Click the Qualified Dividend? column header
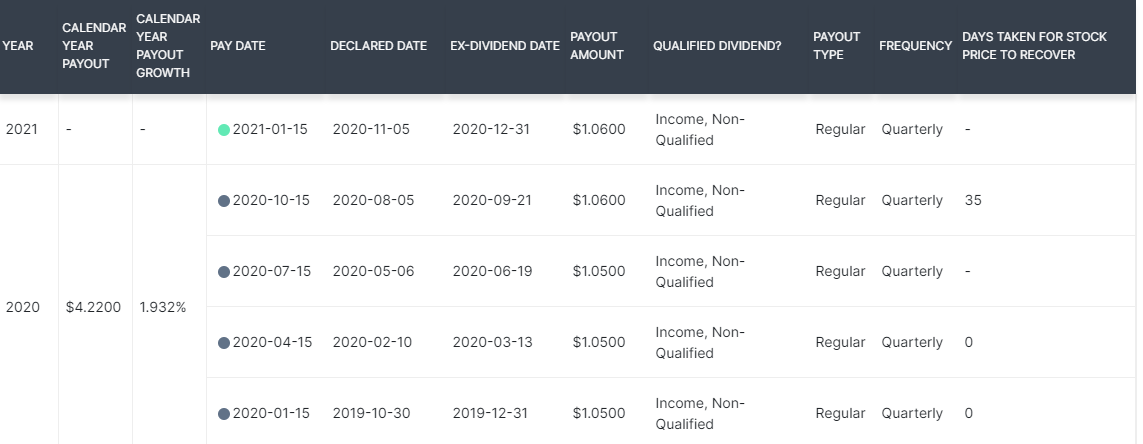 point(717,46)
